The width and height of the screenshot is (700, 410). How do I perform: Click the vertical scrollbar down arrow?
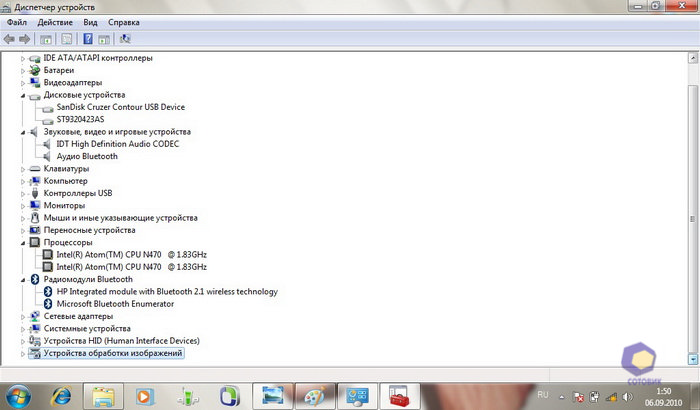pos(693,358)
